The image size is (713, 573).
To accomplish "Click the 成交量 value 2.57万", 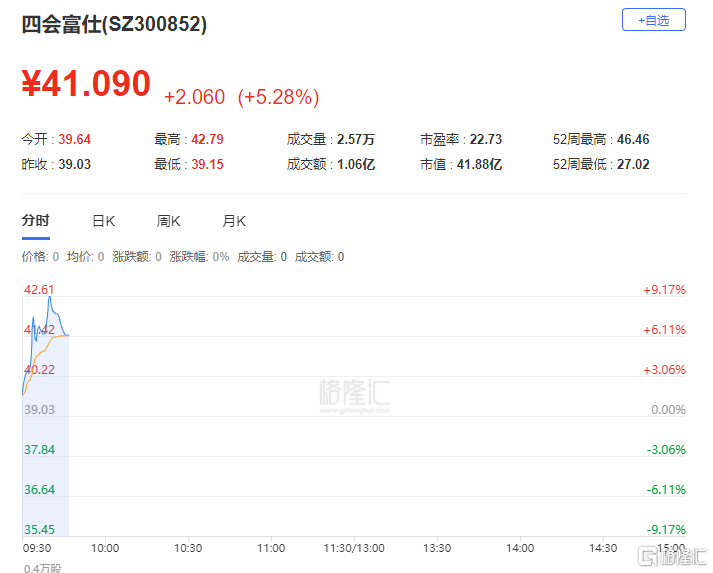I will [356, 139].
